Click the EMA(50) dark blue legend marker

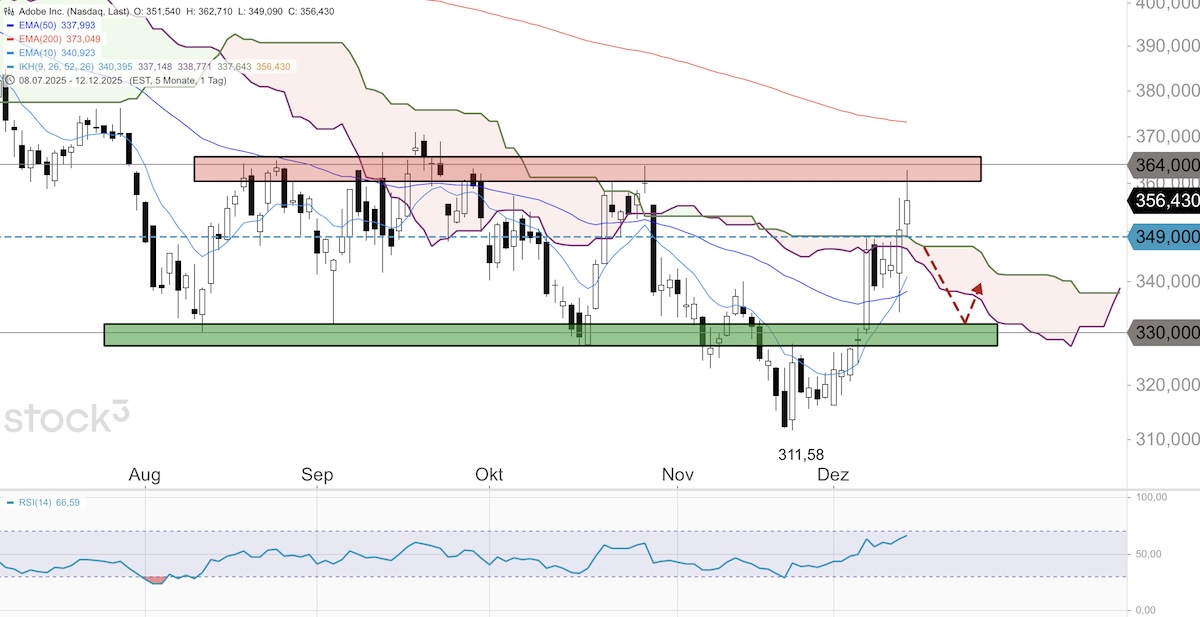10,25
